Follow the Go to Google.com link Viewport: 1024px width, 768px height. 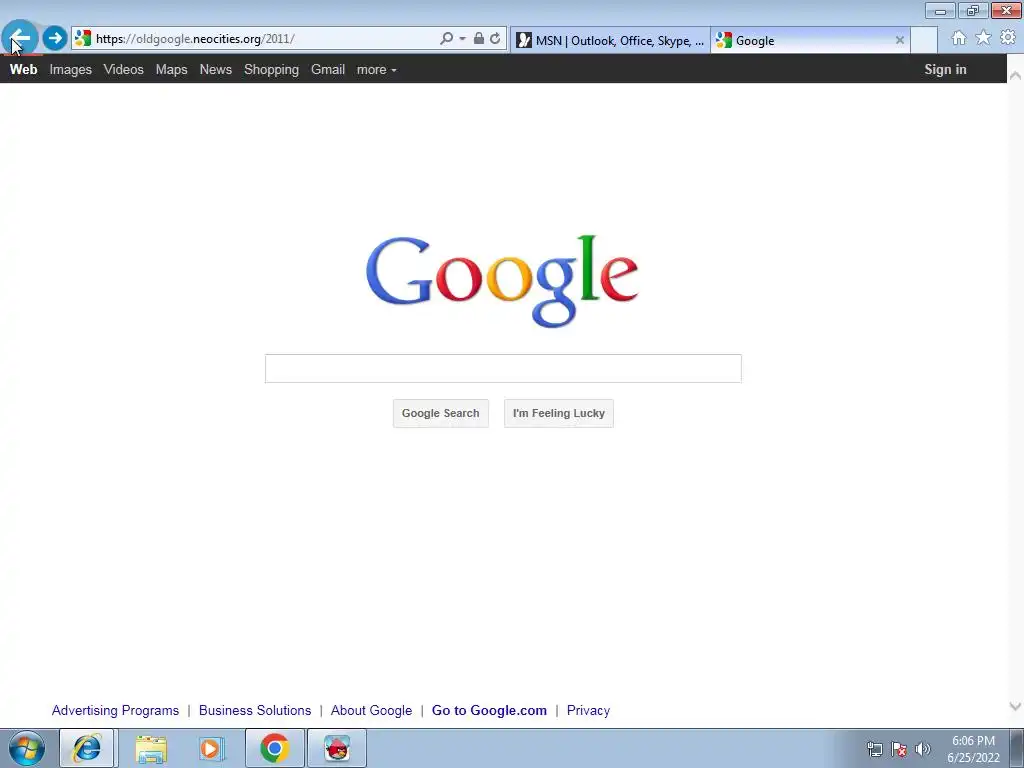click(x=489, y=710)
